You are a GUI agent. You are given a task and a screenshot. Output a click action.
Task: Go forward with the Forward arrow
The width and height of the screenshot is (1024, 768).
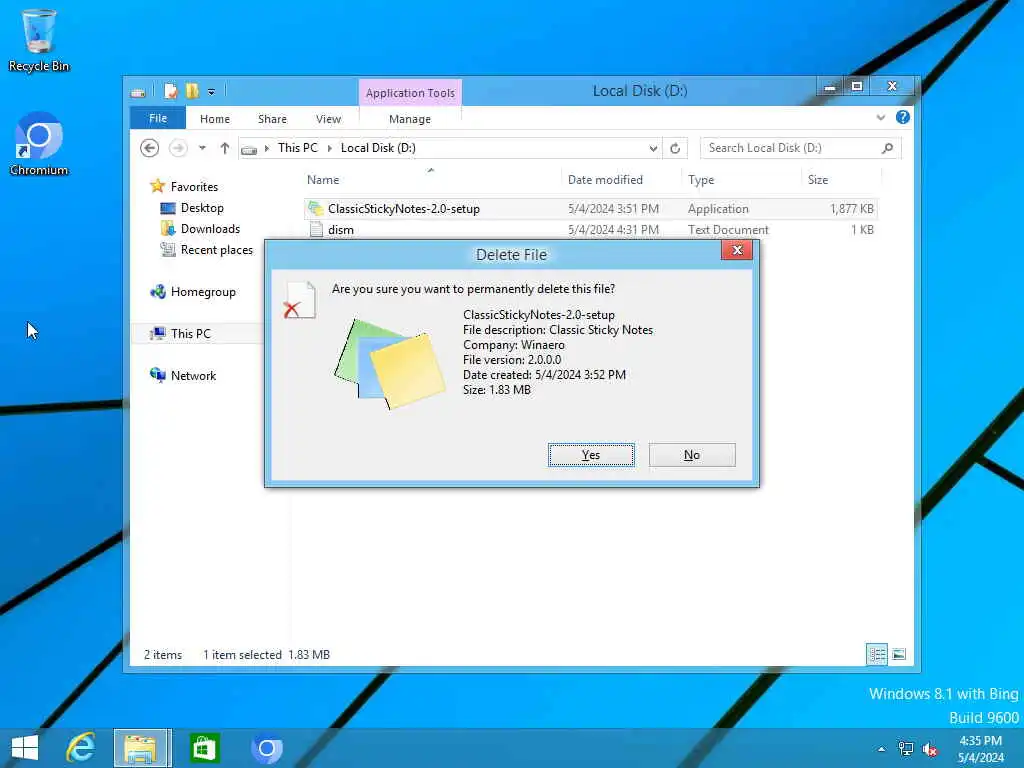(x=178, y=148)
